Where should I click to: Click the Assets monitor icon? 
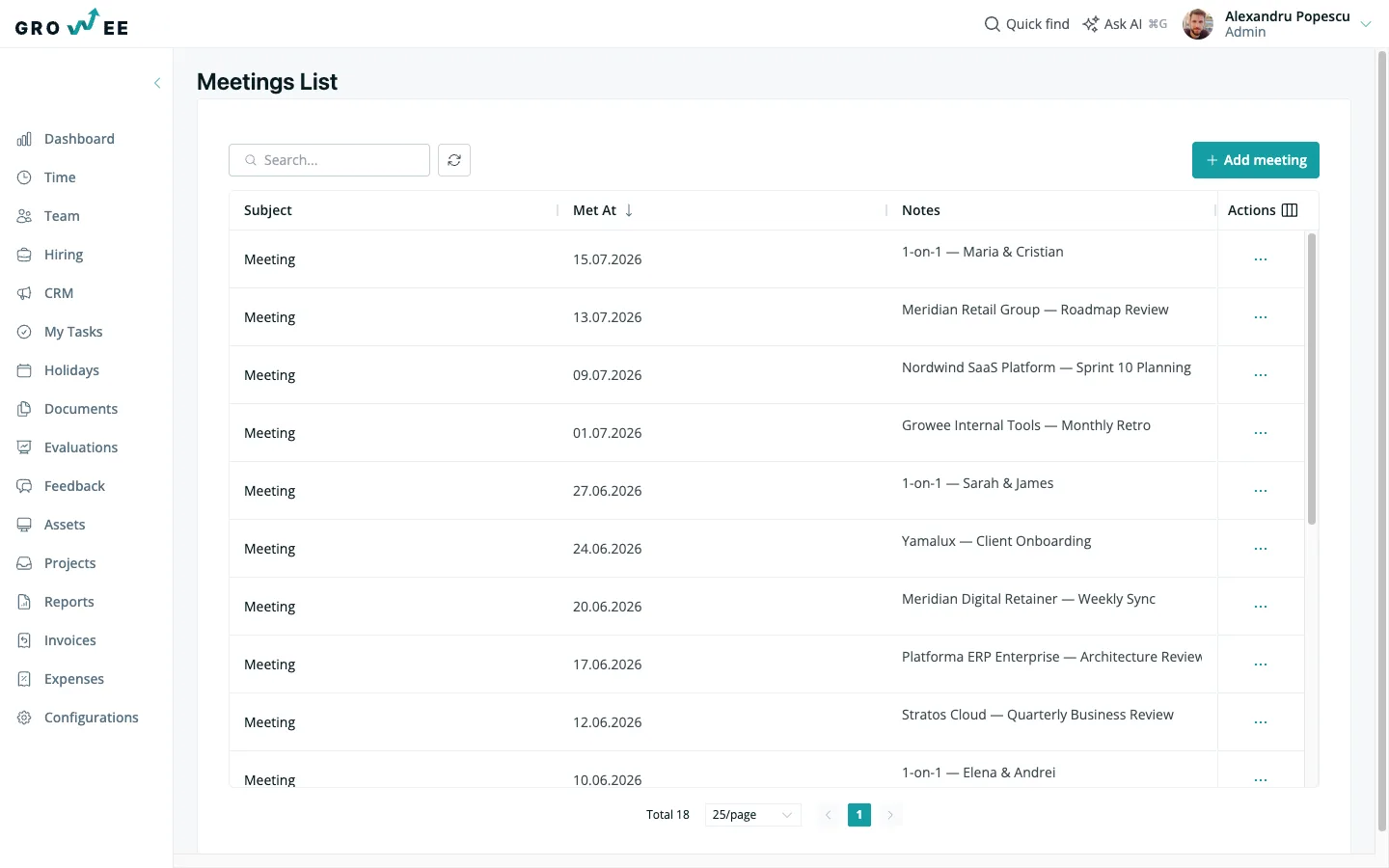pos(24,525)
